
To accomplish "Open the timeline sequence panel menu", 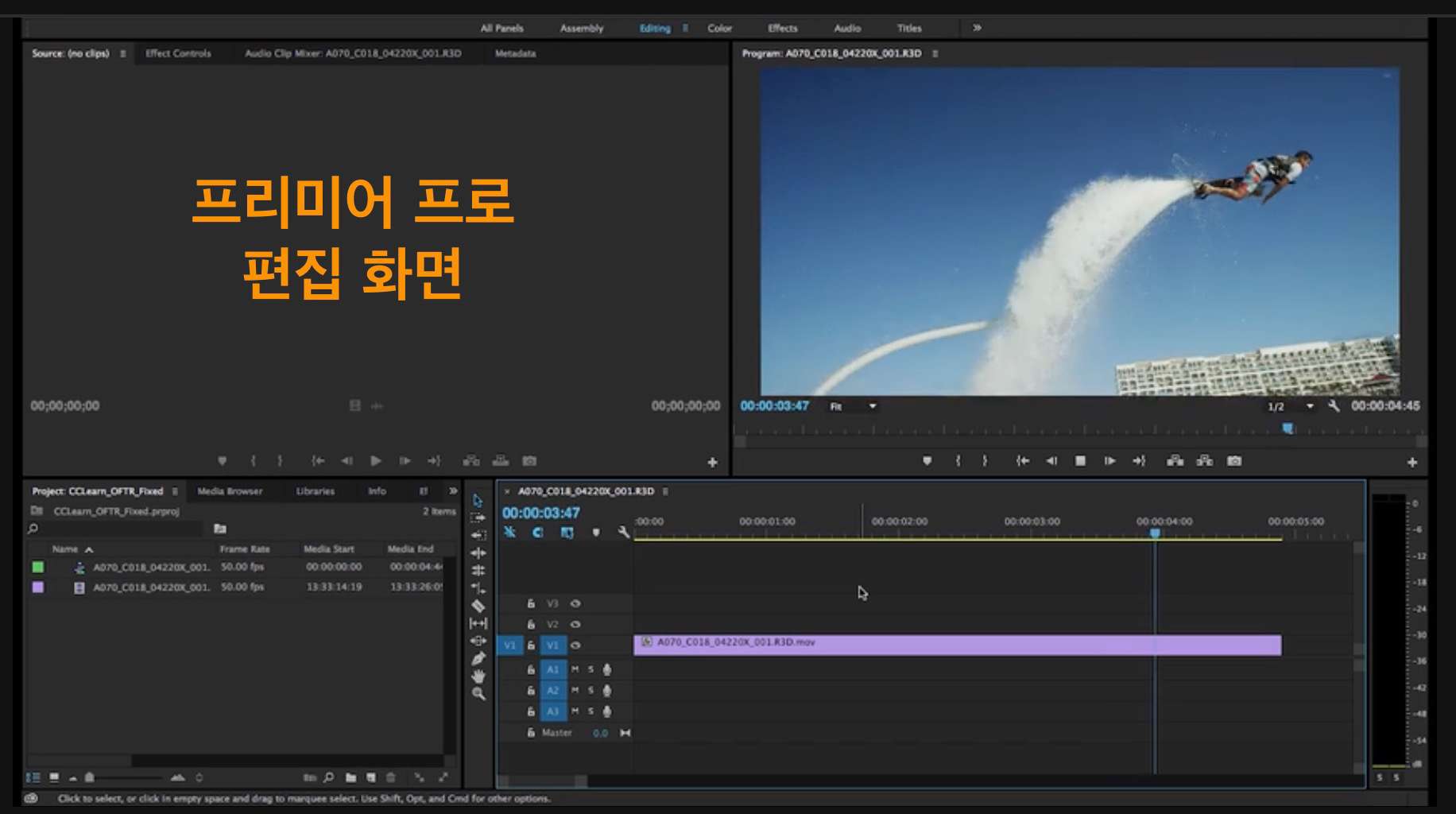I will 665,491.
